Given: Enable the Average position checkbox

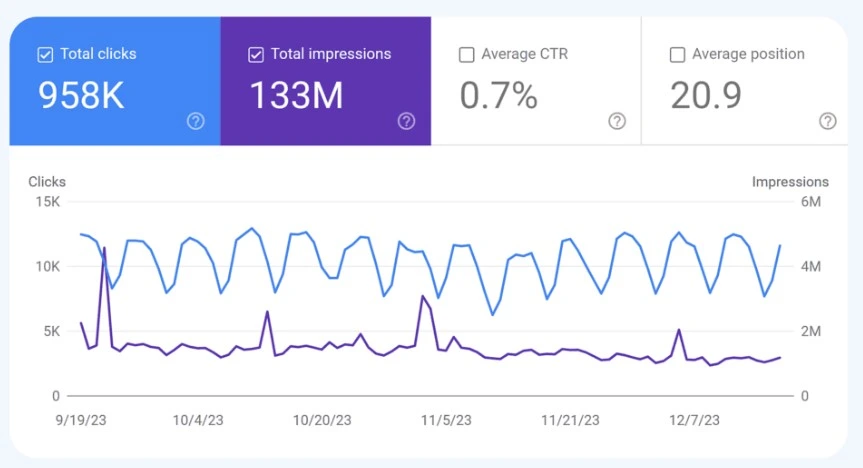Looking at the screenshot, I should [x=678, y=55].
